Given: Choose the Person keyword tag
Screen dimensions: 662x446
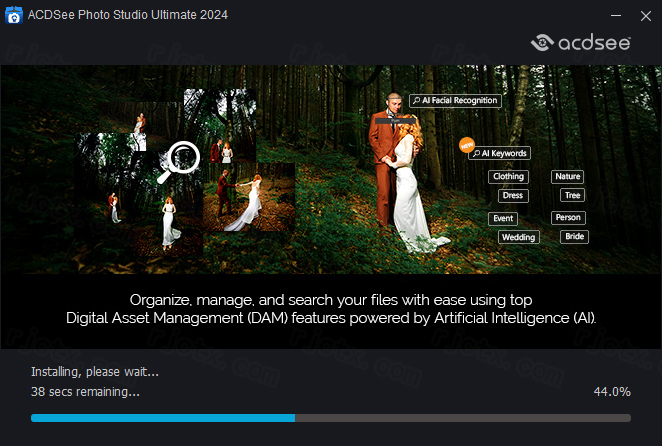Looking at the screenshot, I should coord(567,217).
